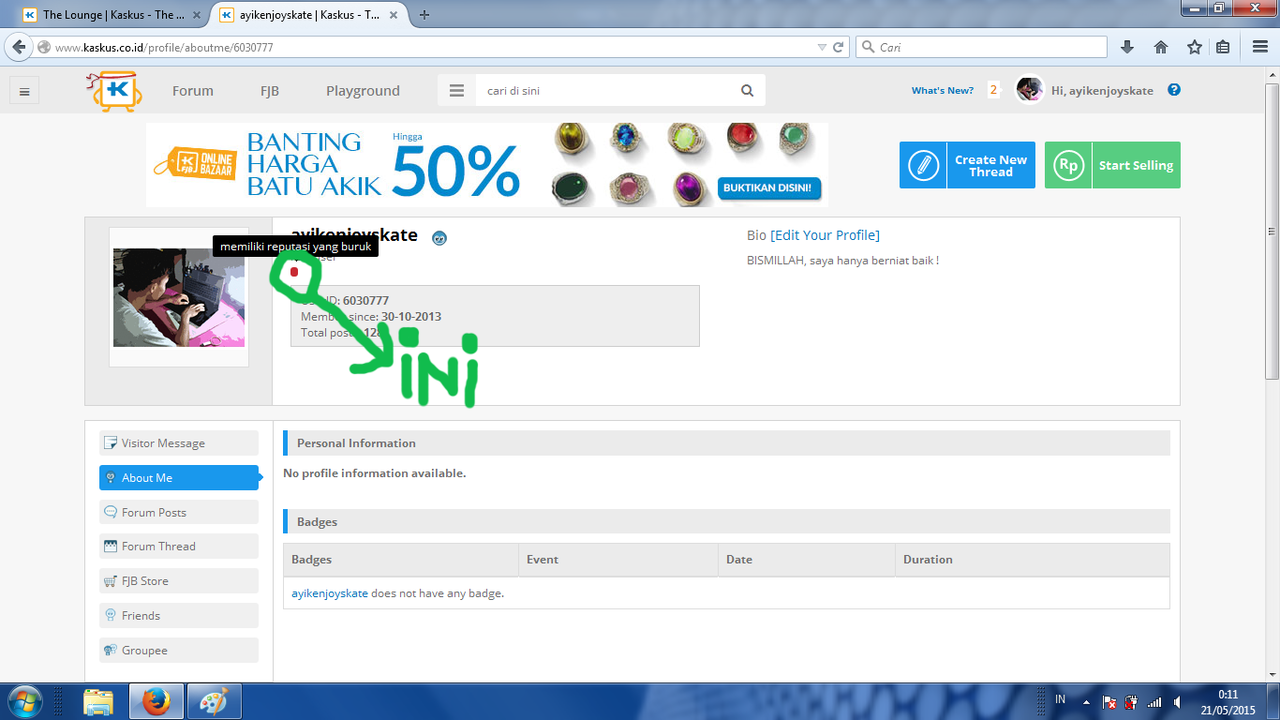Open the Playground menu item
Viewport: 1280px width, 720px height.
click(363, 91)
